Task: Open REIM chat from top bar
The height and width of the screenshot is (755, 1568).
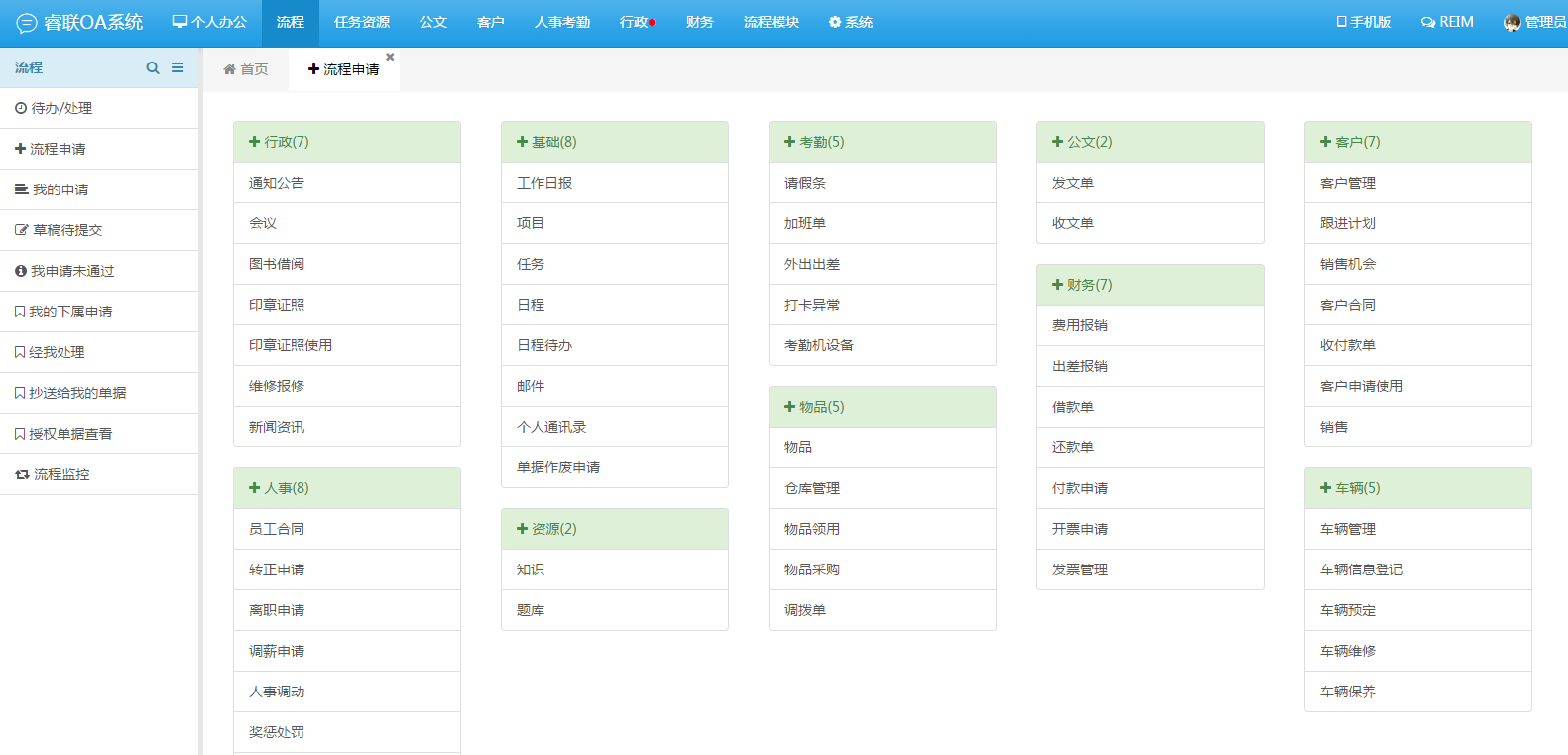Action: click(1447, 22)
